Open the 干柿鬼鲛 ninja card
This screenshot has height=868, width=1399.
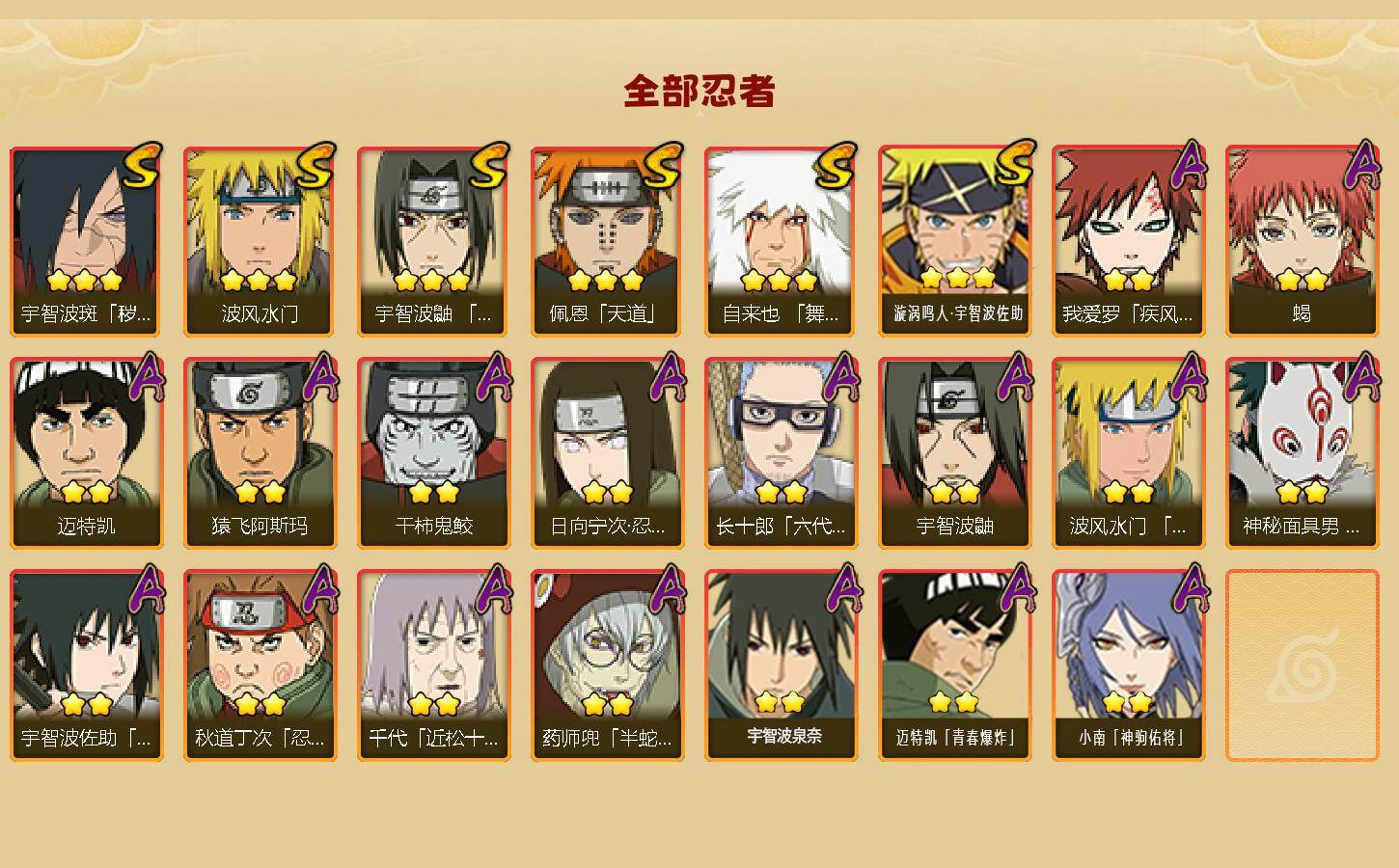coord(433,453)
